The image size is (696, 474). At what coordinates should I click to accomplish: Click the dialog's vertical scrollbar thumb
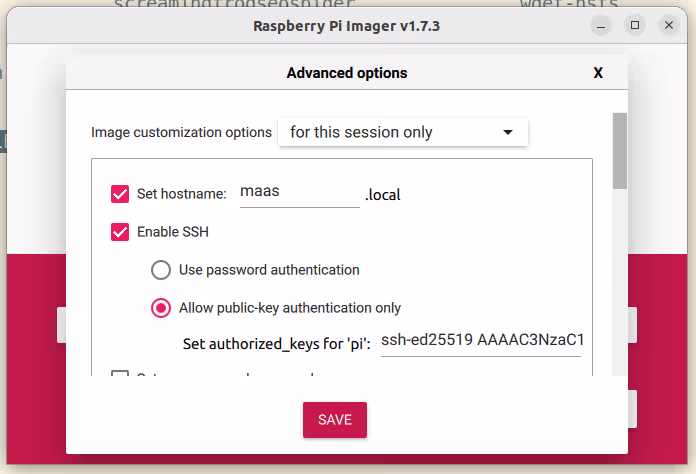pyautogui.click(x=620, y=150)
